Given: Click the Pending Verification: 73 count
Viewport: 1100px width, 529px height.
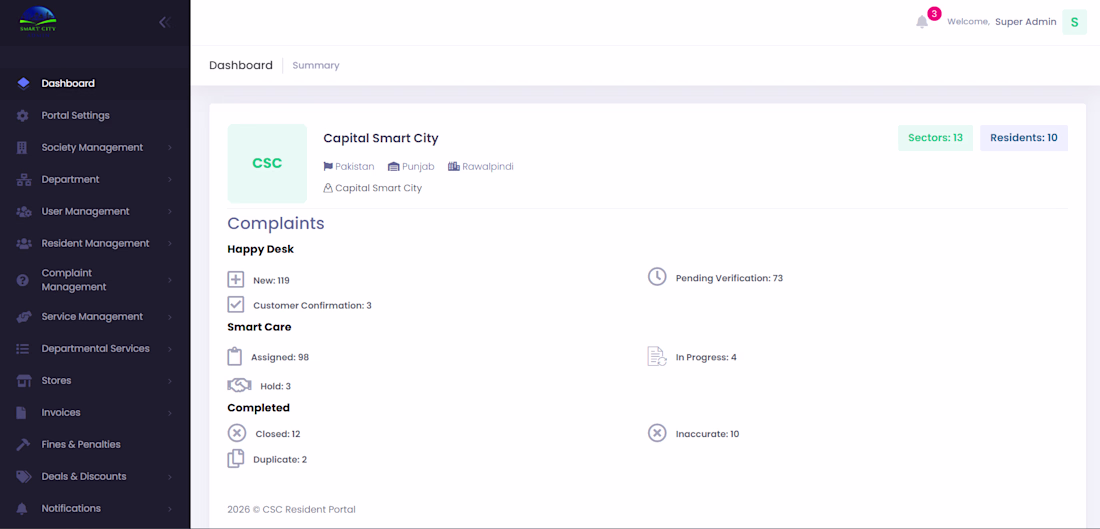Looking at the screenshot, I should pos(729,278).
